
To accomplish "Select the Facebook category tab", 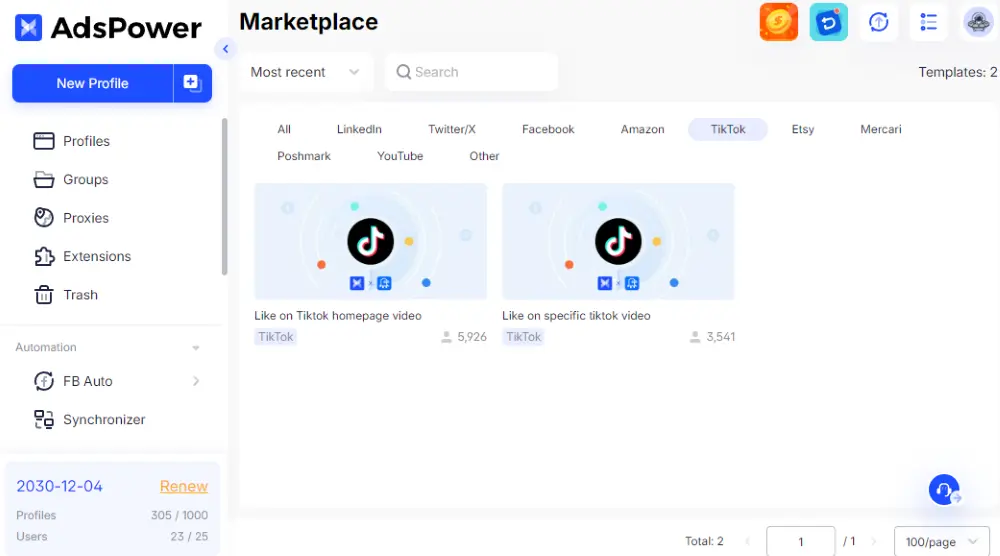I will coord(548,129).
